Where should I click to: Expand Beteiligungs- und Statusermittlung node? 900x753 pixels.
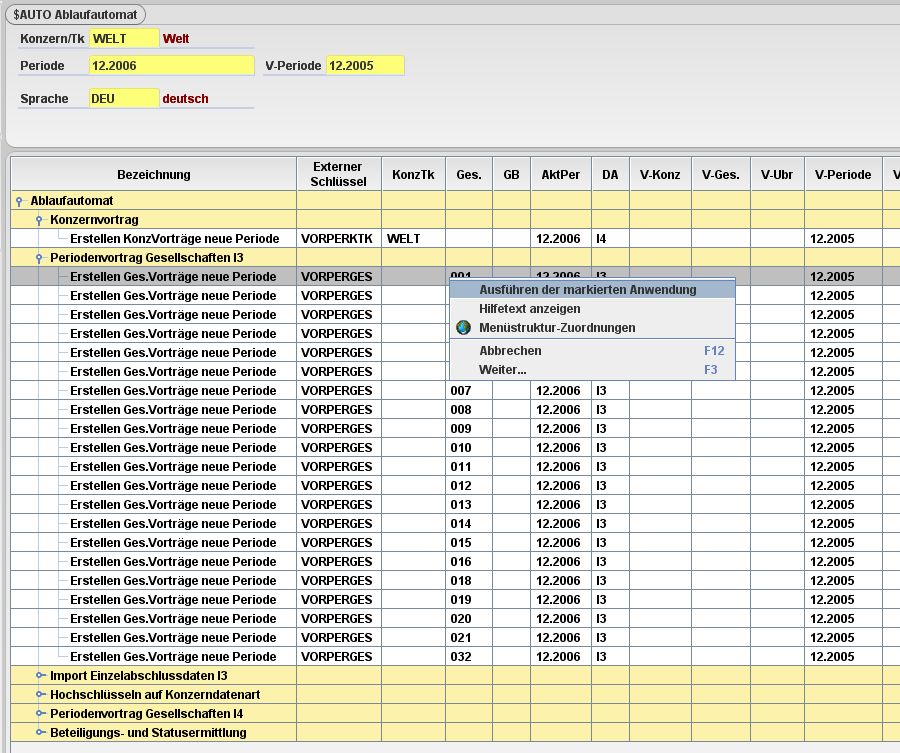pos(40,733)
